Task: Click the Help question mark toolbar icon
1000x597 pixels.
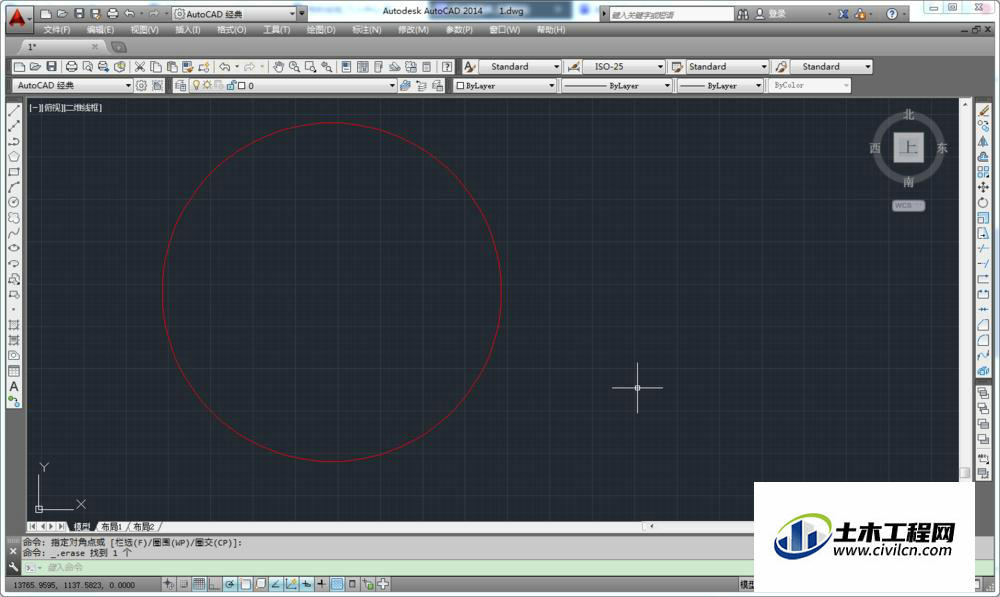Action: coord(447,66)
